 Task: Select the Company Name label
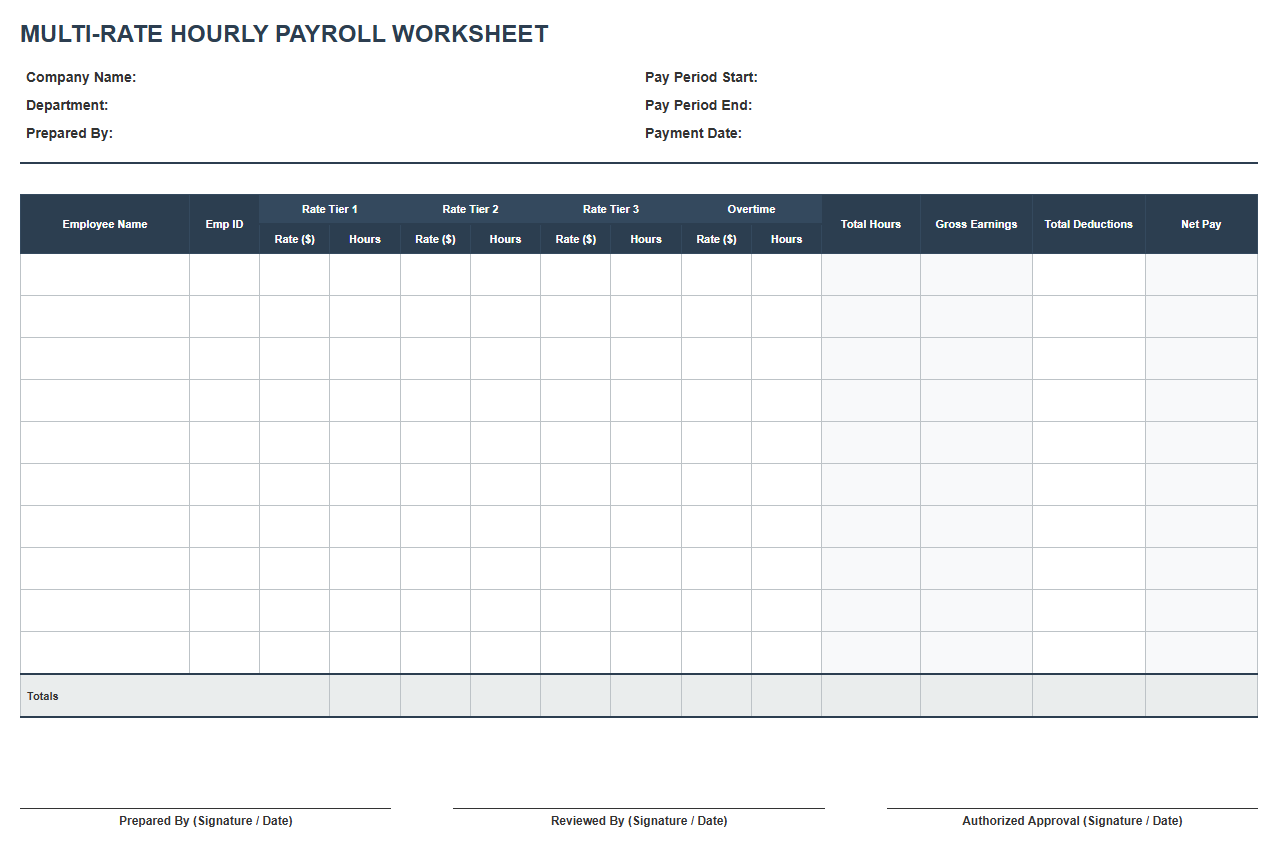point(81,77)
